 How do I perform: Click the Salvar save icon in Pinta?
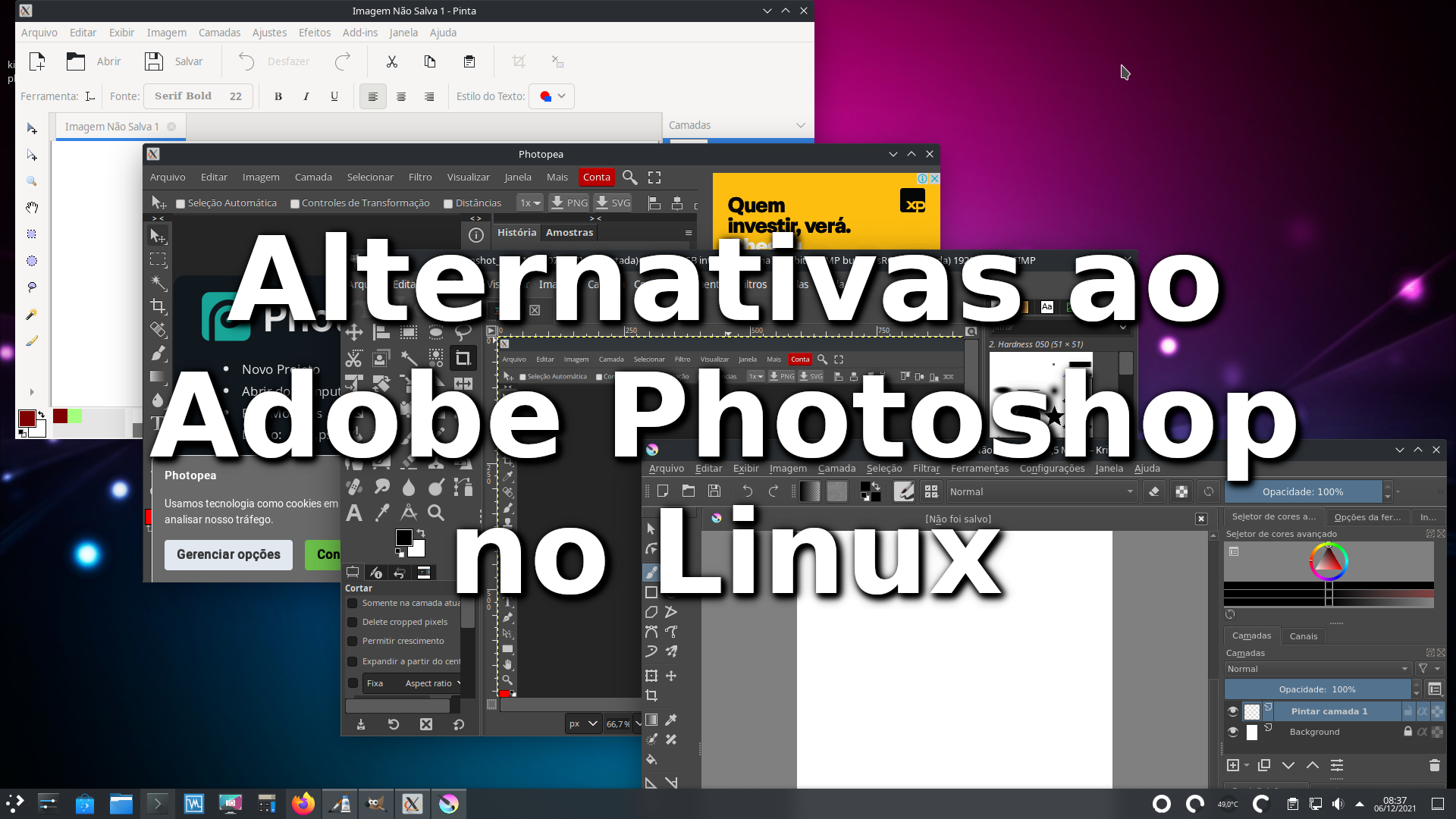tap(154, 61)
